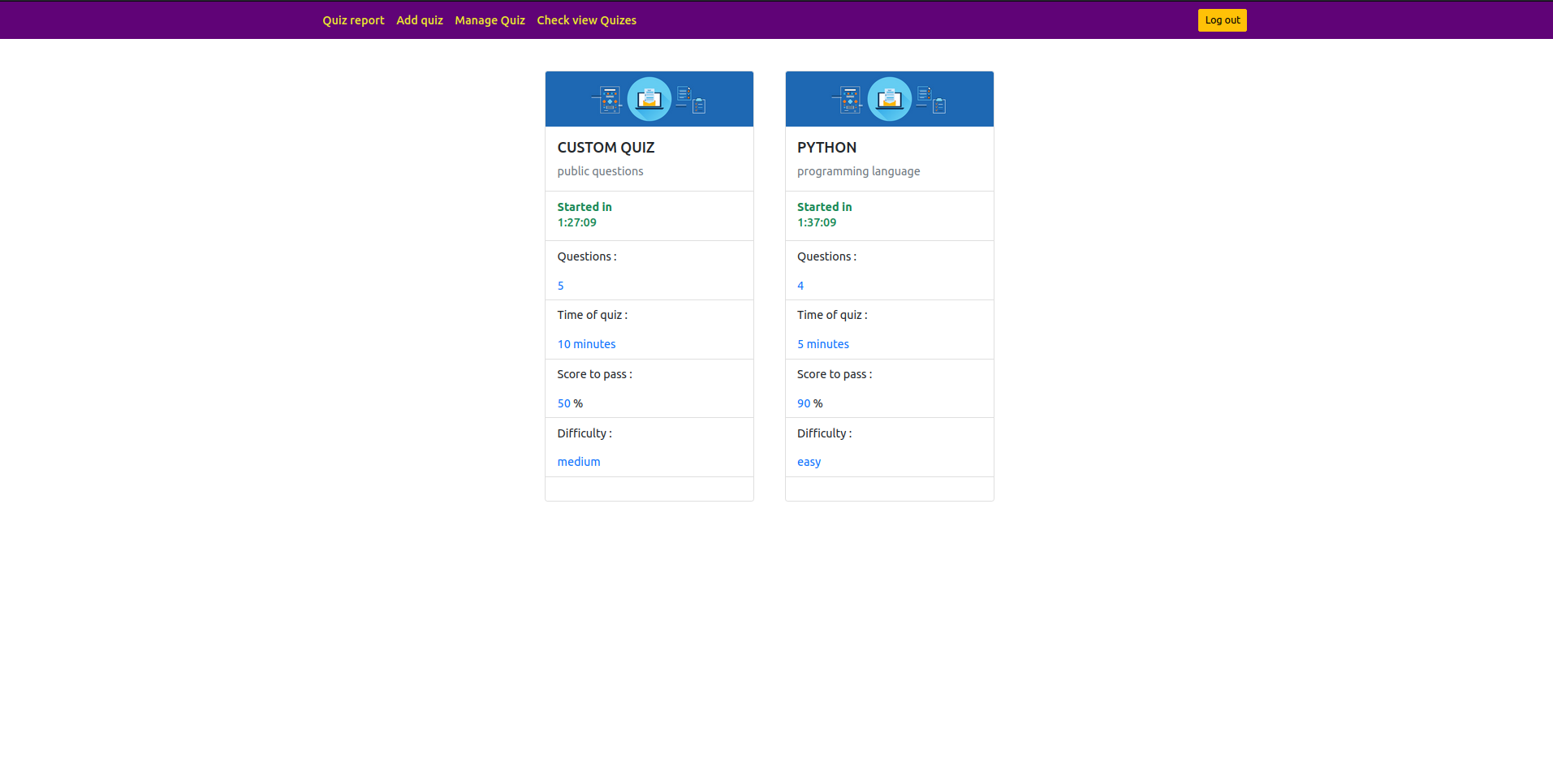Viewport: 1553px width, 784px height.
Task: Click the 1:37:09 countdown timer on PYTHON
Action: point(817,222)
